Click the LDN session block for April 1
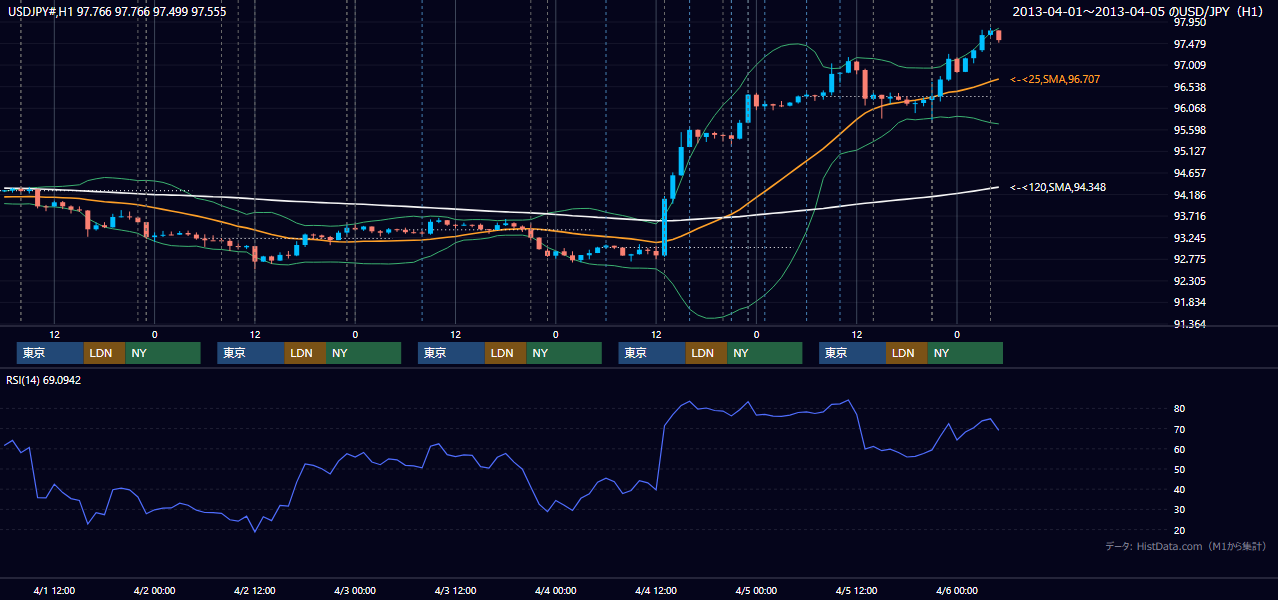The width and height of the screenshot is (1278, 600). click(104, 353)
